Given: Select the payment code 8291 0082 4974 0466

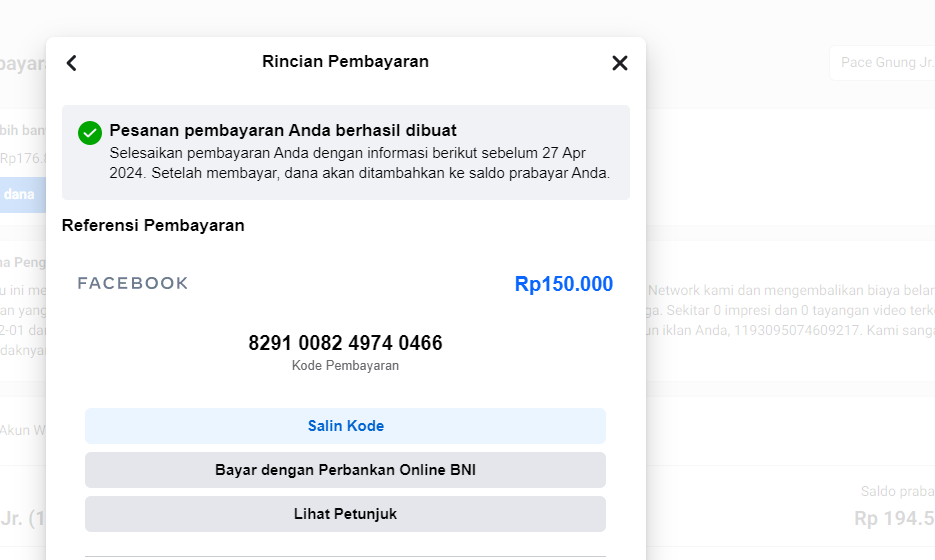Looking at the screenshot, I should coord(345,343).
